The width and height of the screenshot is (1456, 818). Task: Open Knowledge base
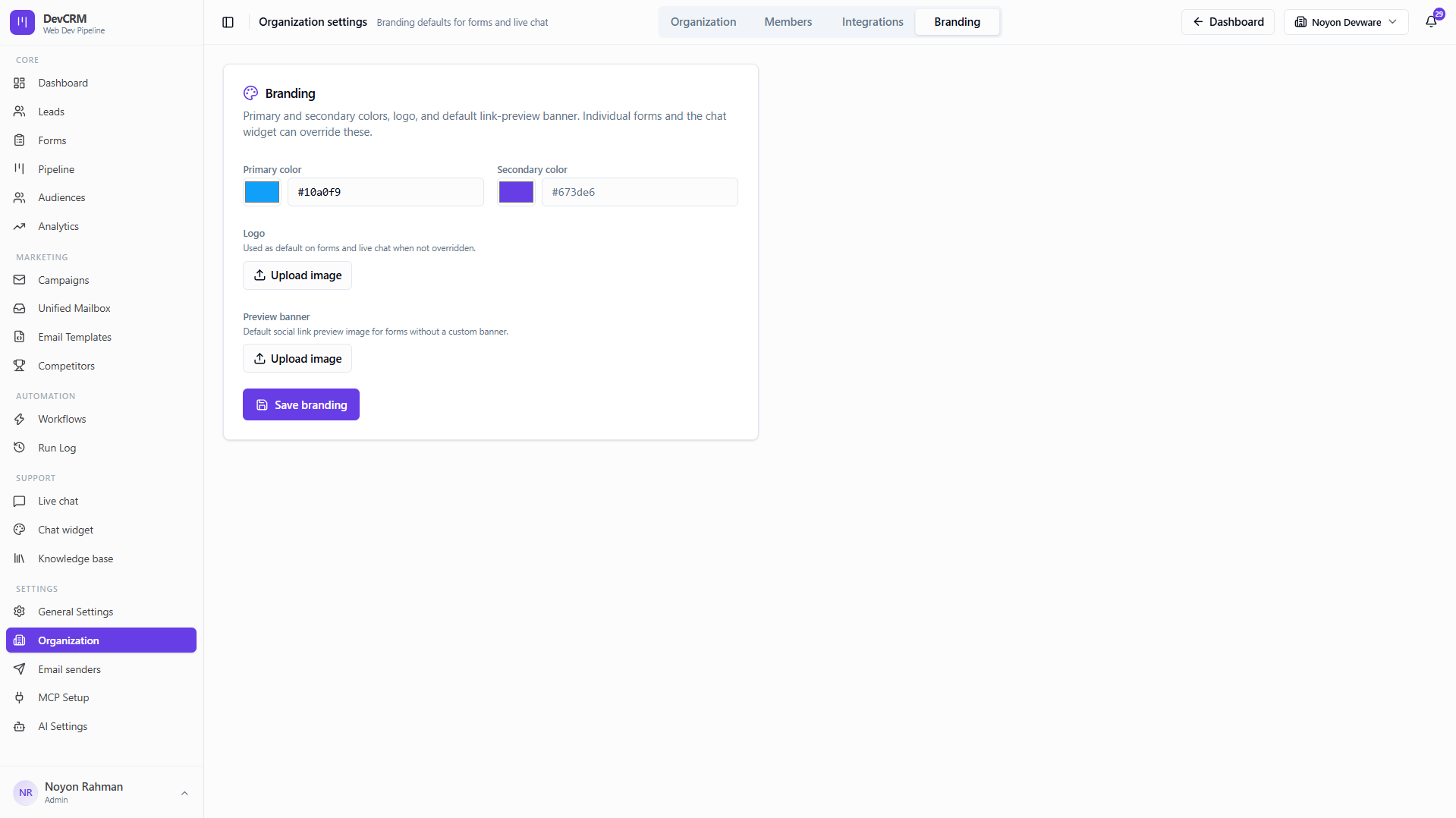(101, 558)
